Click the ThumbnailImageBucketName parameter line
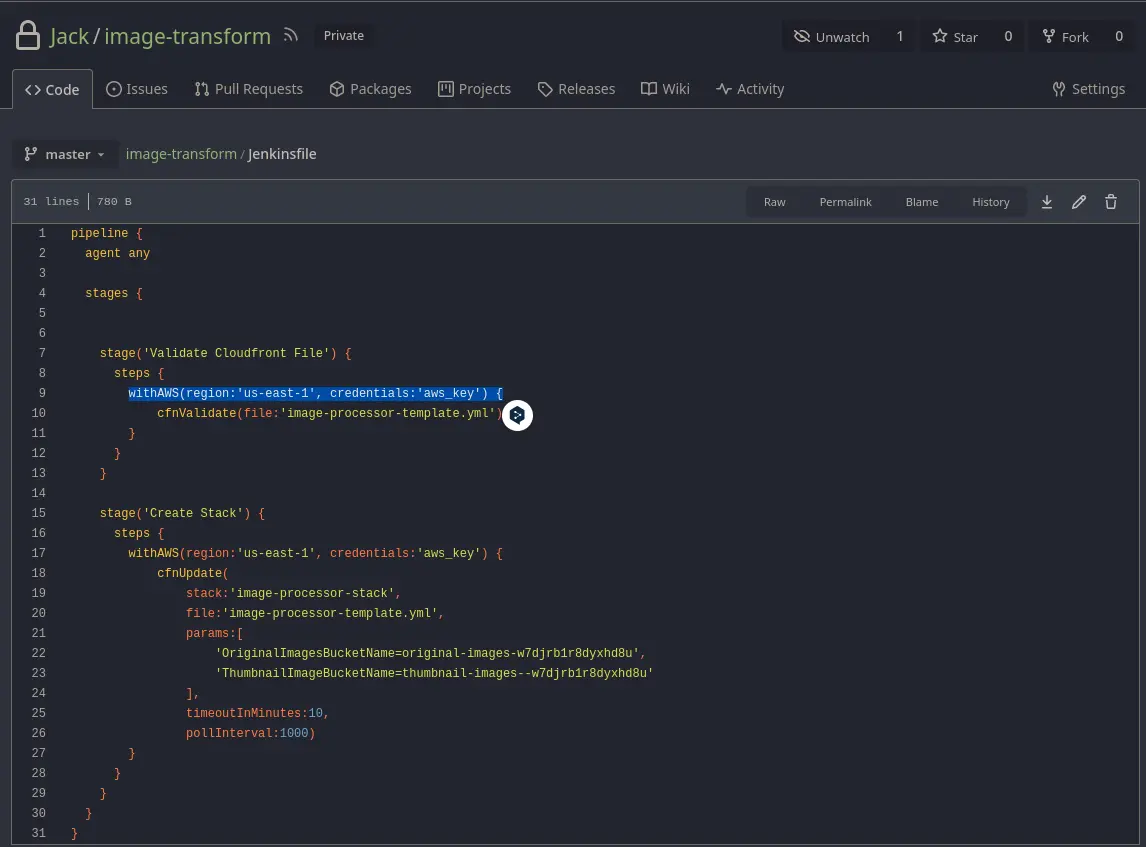Image resolution: width=1146 pixels, height=847 pixels. click(x=434, y=672)
